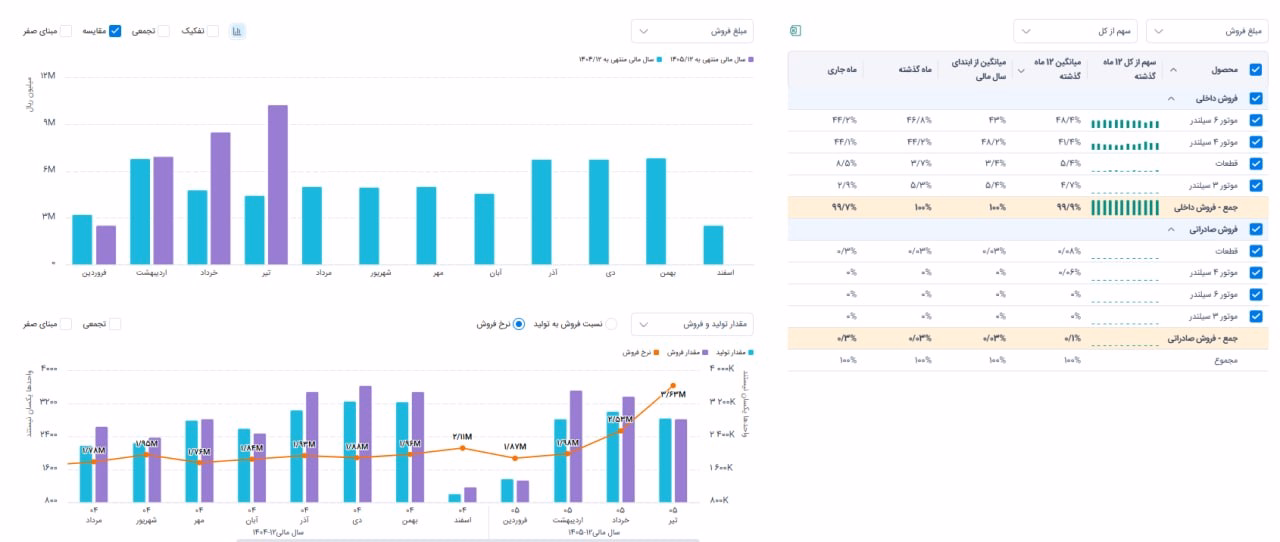Screen dimensions: 1280x542
Task: Click the tall purple تیر bar in top chart
Action: pos(278,184)
